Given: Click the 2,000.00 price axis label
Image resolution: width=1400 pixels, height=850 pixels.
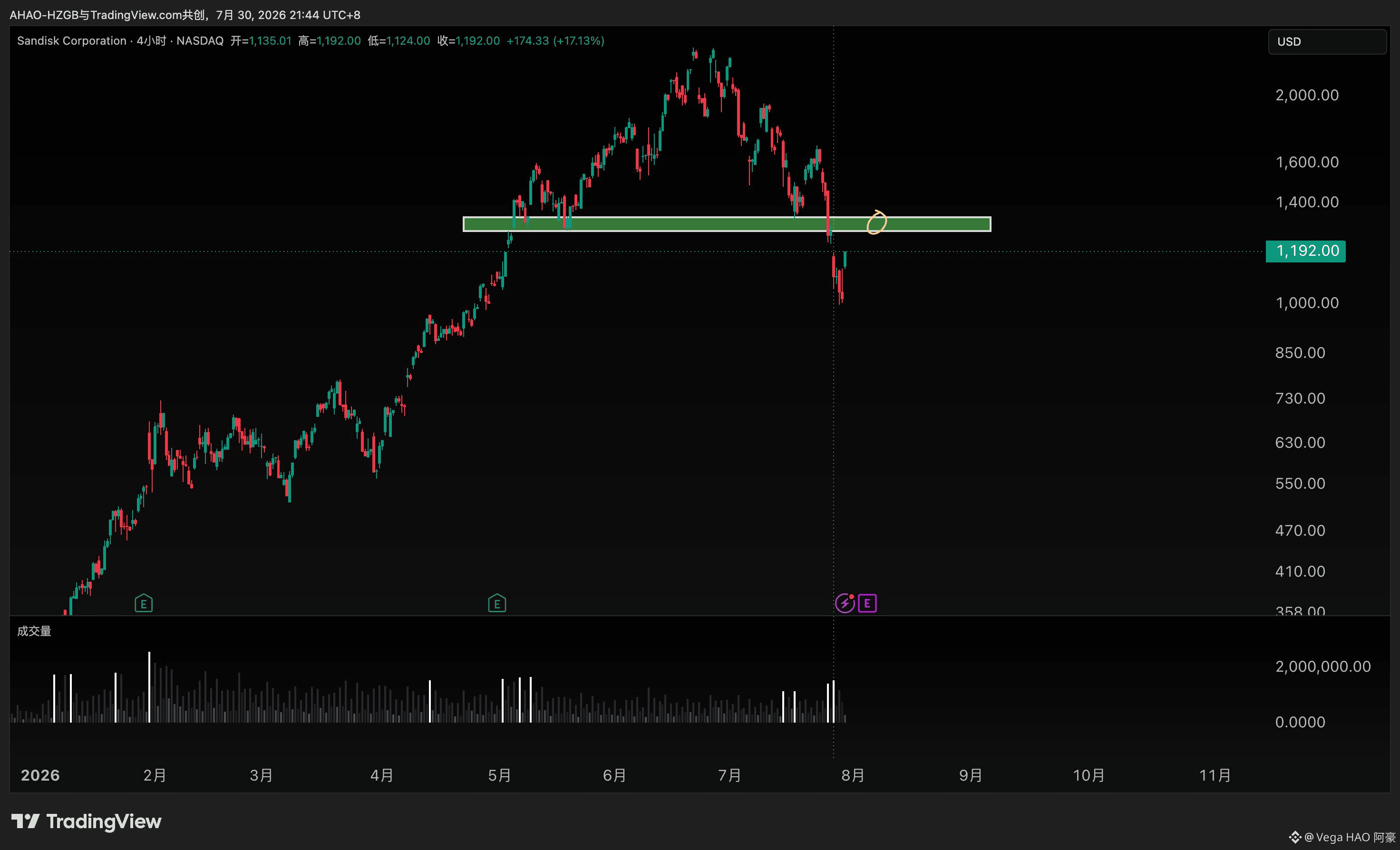Looking at the screenshot, I should [x=1307, y=95].
